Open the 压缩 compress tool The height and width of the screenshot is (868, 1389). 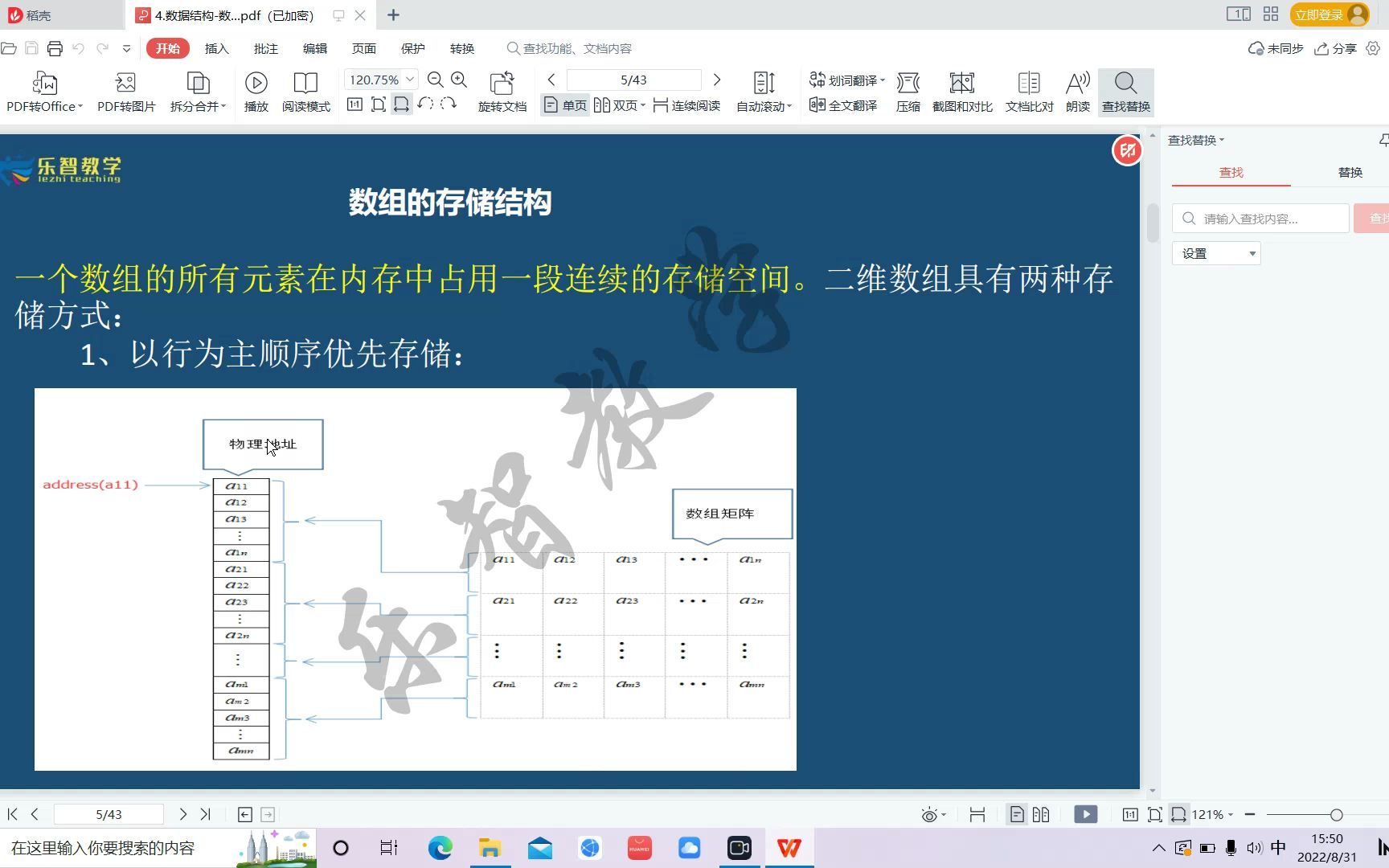coord(908,90)
